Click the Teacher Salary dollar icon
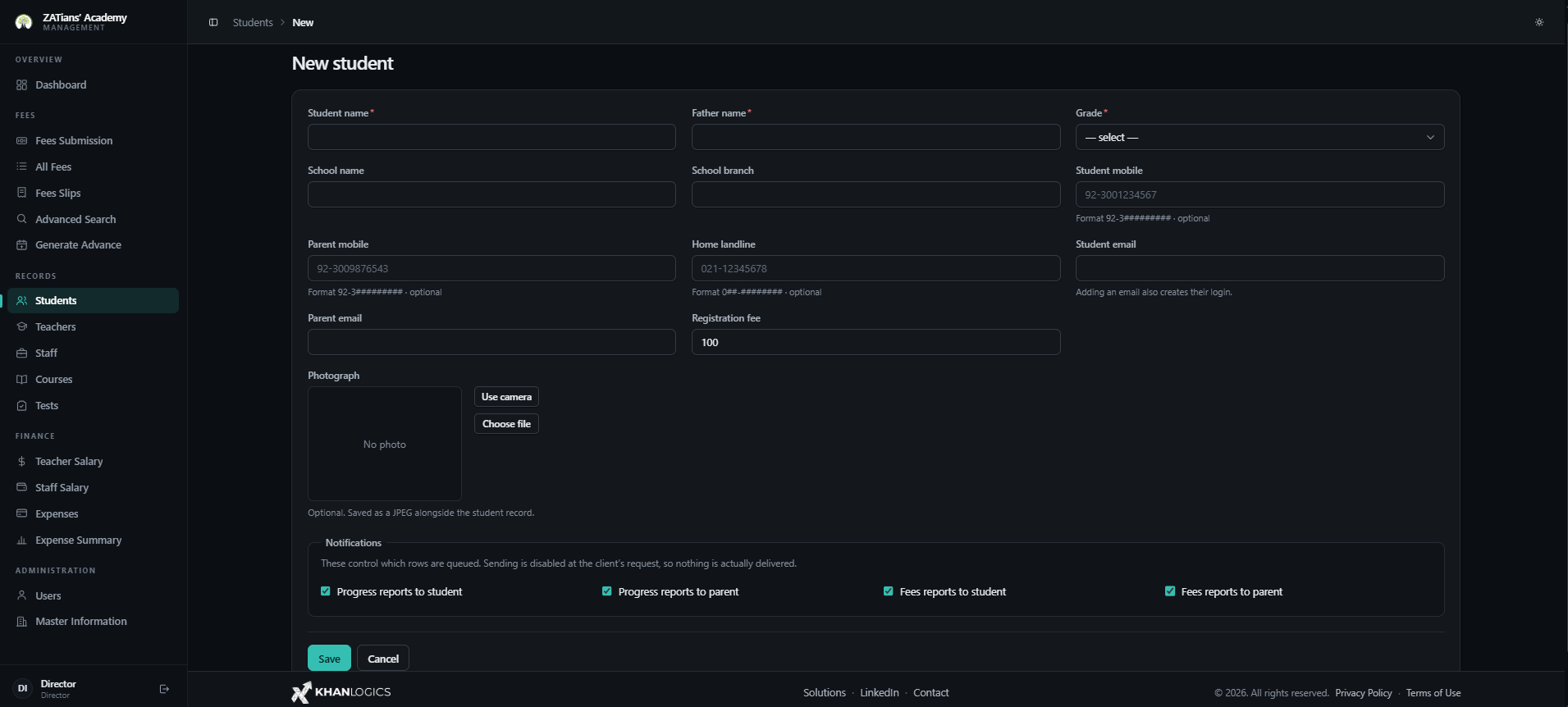Image resolution: width=1568 pixels, height=707 pixels. tap(22, 461)
